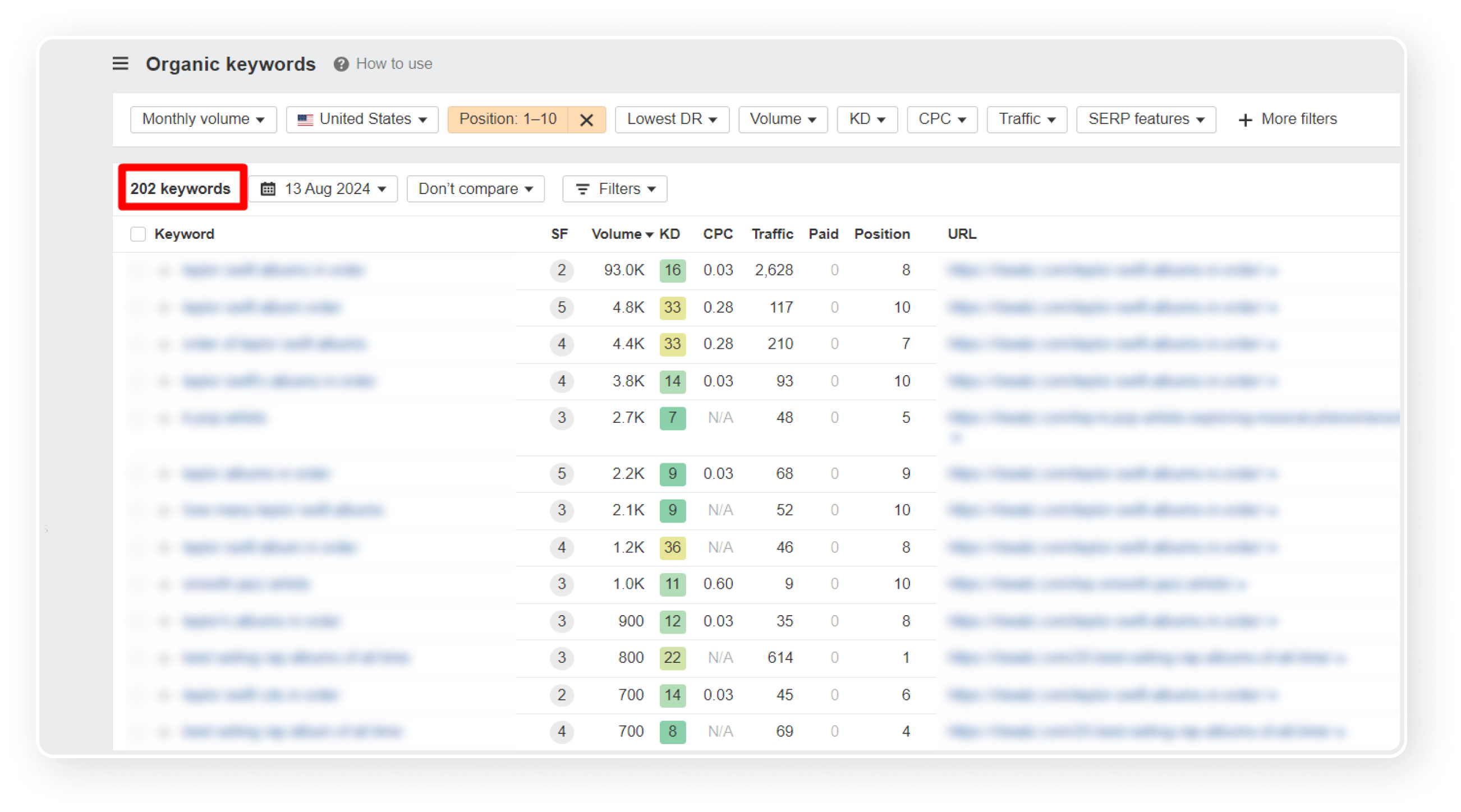
Task: Click the SF column header
Action: pos(559,234)
